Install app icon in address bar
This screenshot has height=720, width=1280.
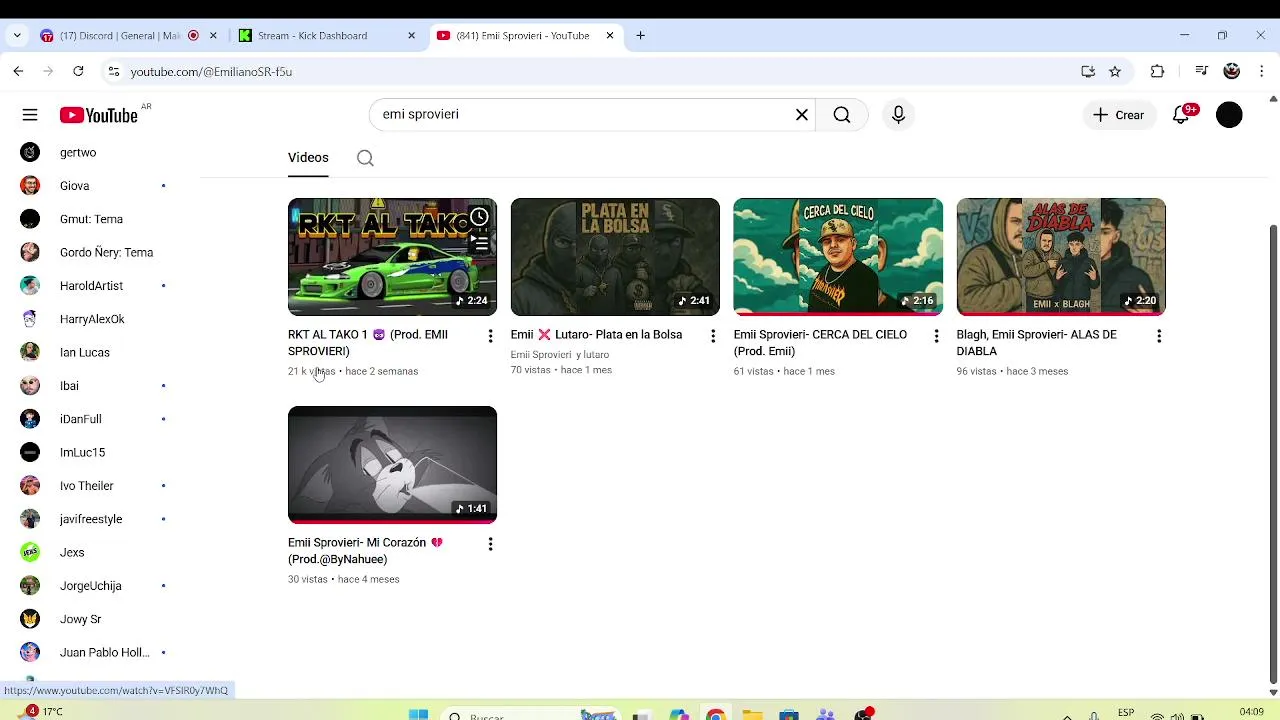tap(1088, 71)
